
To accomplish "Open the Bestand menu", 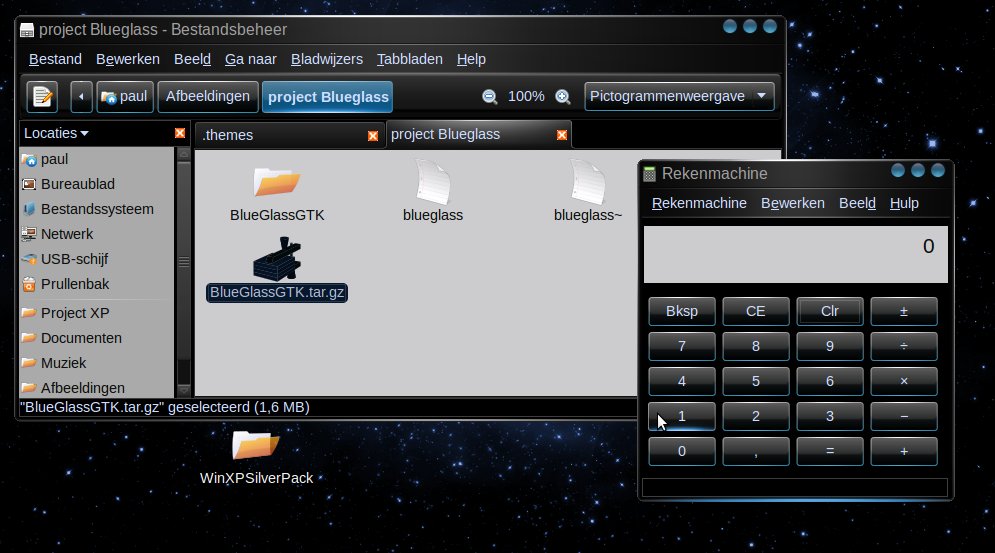I will (55, 59).
